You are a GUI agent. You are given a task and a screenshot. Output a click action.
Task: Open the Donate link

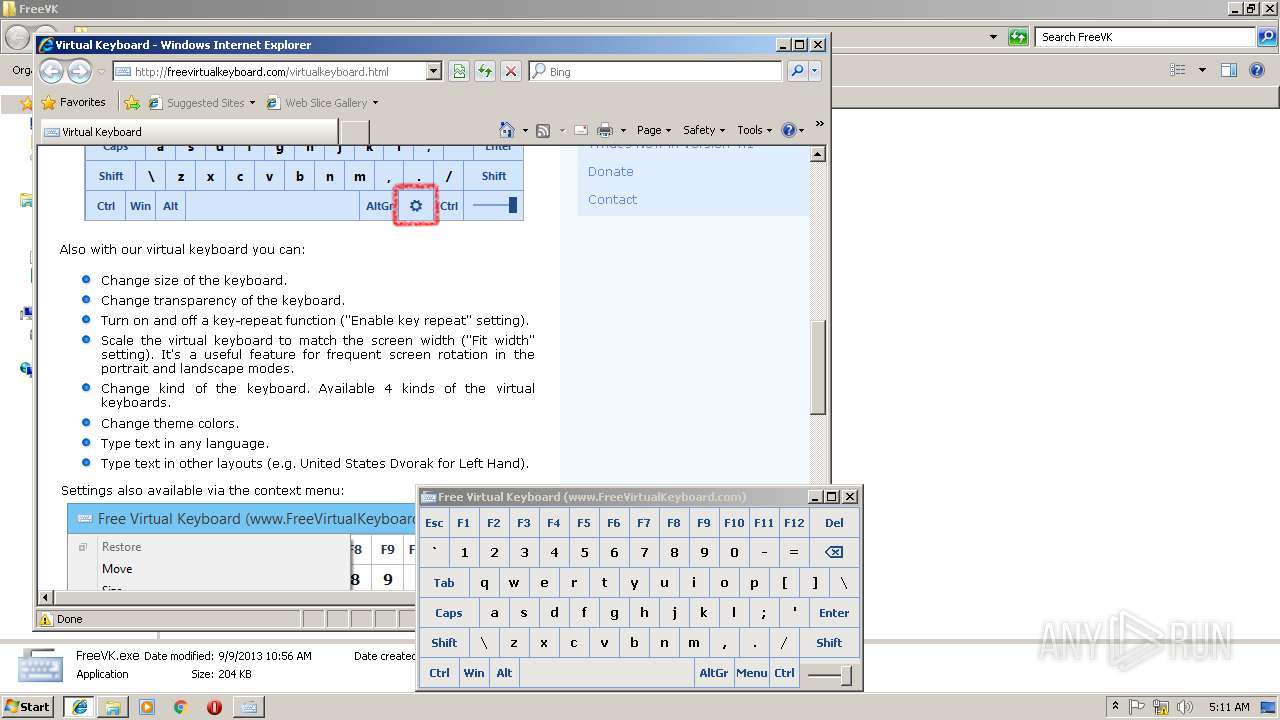click(x=610, y=171)
